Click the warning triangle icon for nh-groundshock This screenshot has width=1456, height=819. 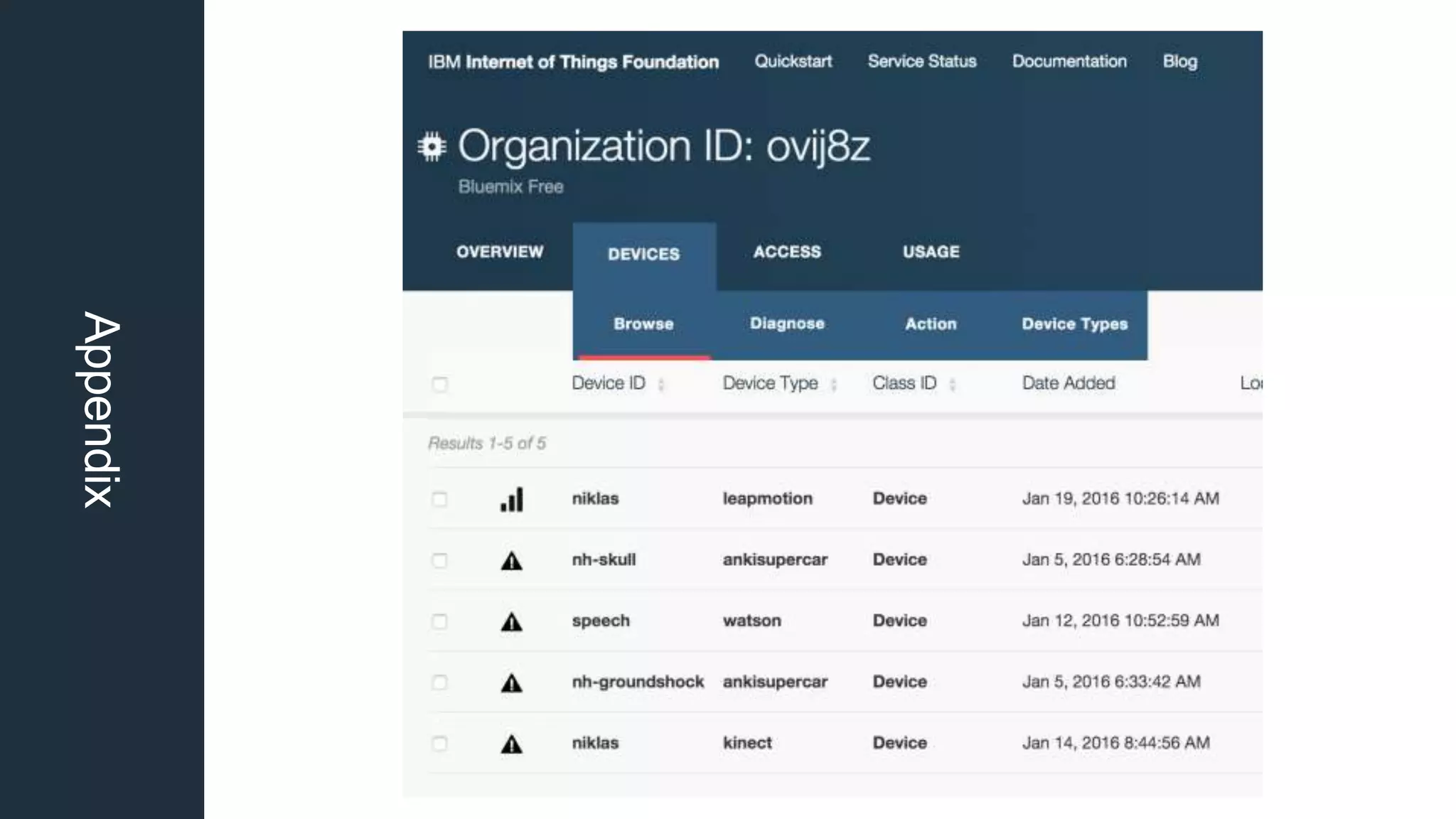coord(511,683)
